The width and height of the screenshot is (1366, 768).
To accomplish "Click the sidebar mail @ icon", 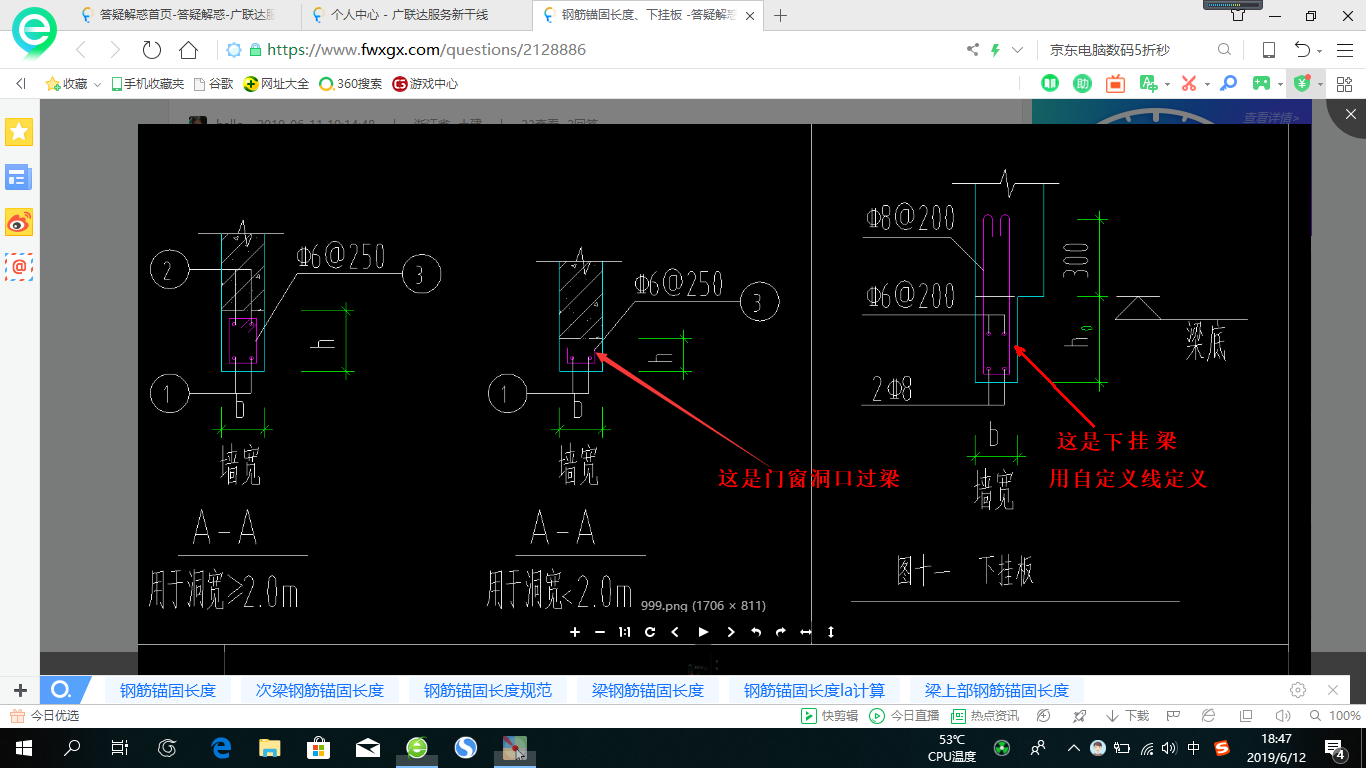I will [x=19, y=267].
